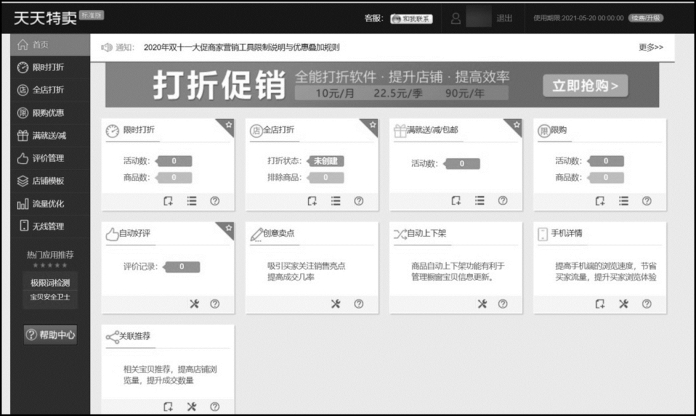Toggle favorite star on 限时打折 card
This screenshot has height=416, width=696.
click(x=228, y=125)
